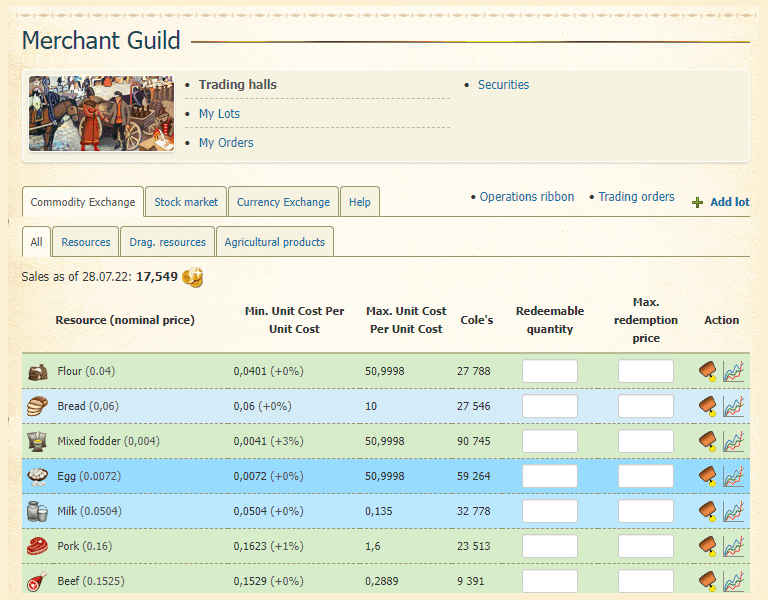
Task: Focus the Max. redemption price field for Pork
Action: pyautogui.click(x=646, y=546)
